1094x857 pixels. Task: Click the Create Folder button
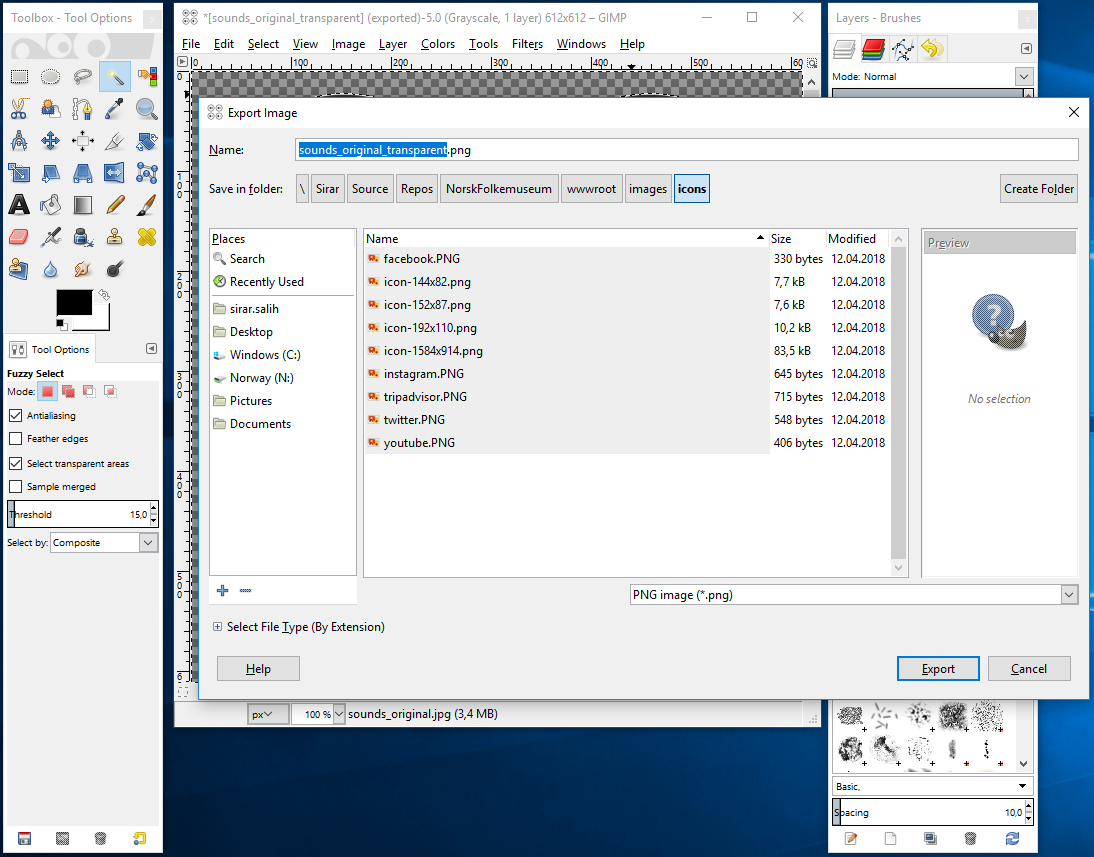point(1038,188)
